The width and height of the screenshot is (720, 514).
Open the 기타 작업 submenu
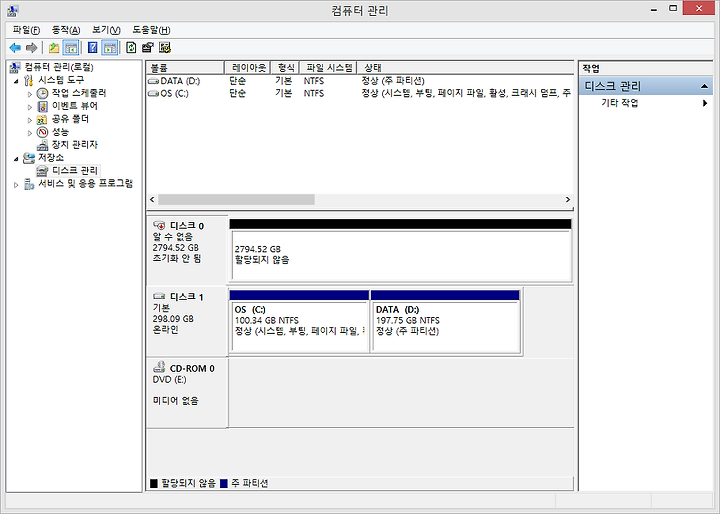[648, 103]
